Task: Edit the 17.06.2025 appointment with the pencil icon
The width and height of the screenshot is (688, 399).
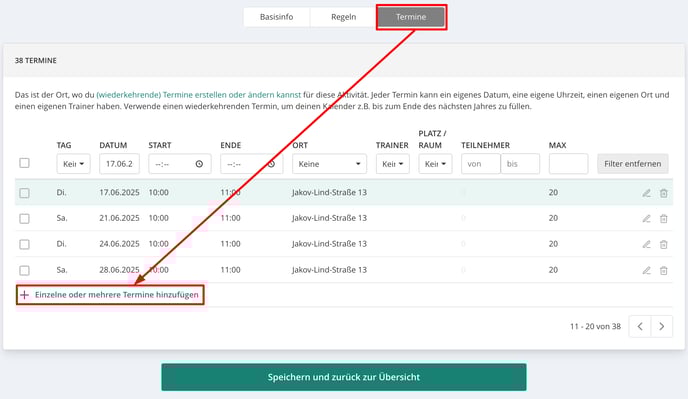Action: pyautogui.click(x=646, y=193)
